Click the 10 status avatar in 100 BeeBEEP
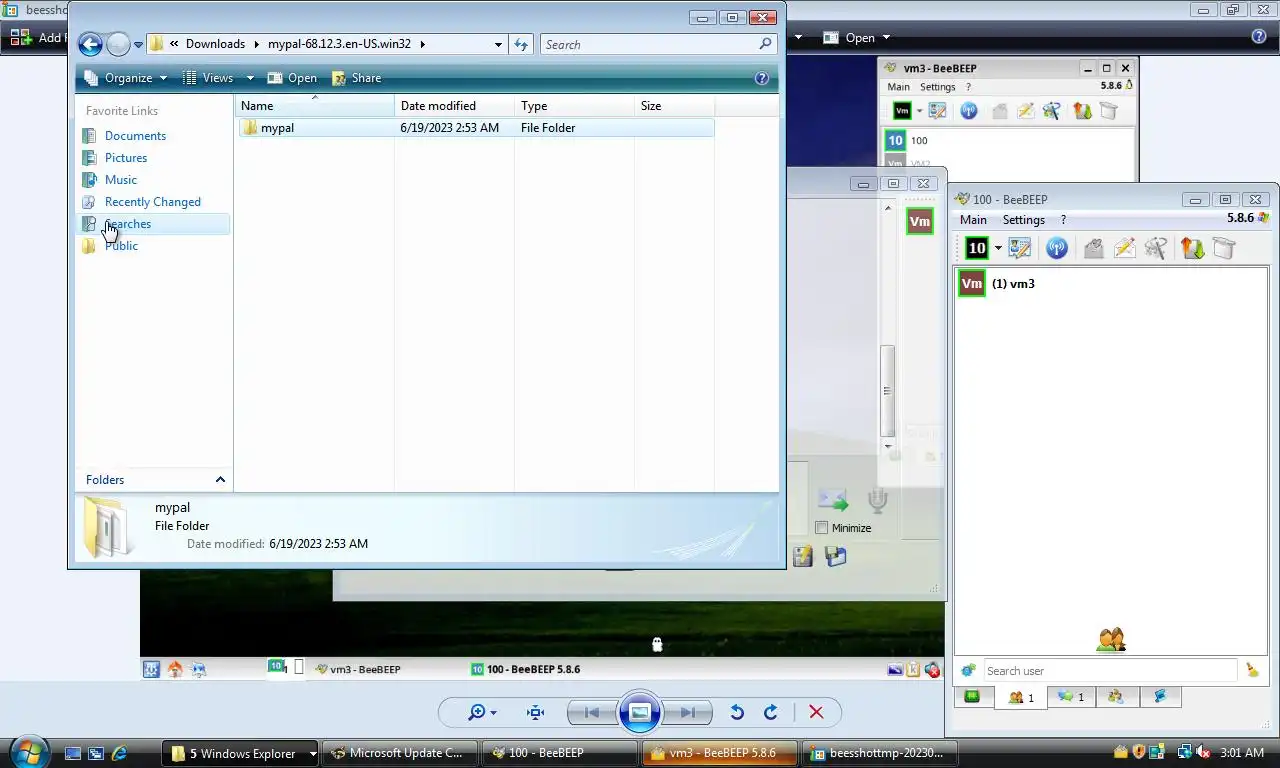 (976, 248)
